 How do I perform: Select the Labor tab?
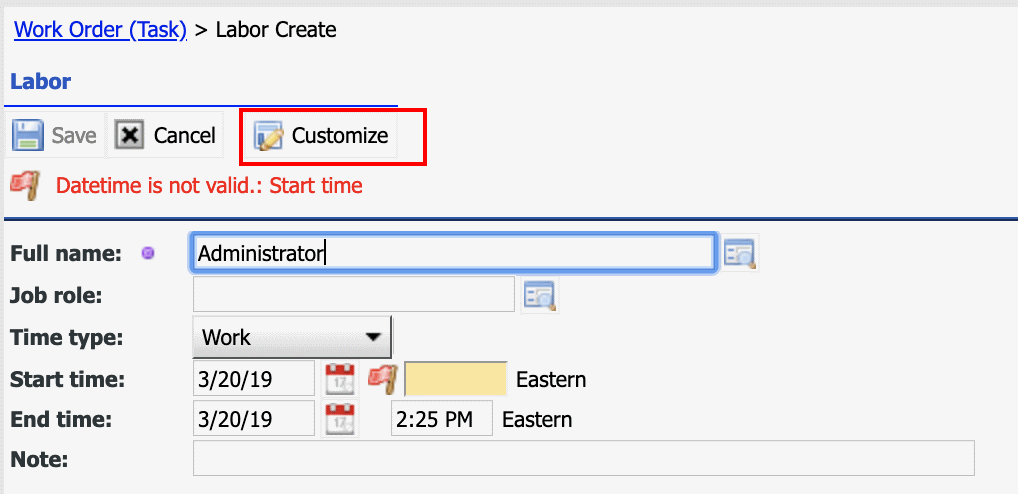click(40, 82)
